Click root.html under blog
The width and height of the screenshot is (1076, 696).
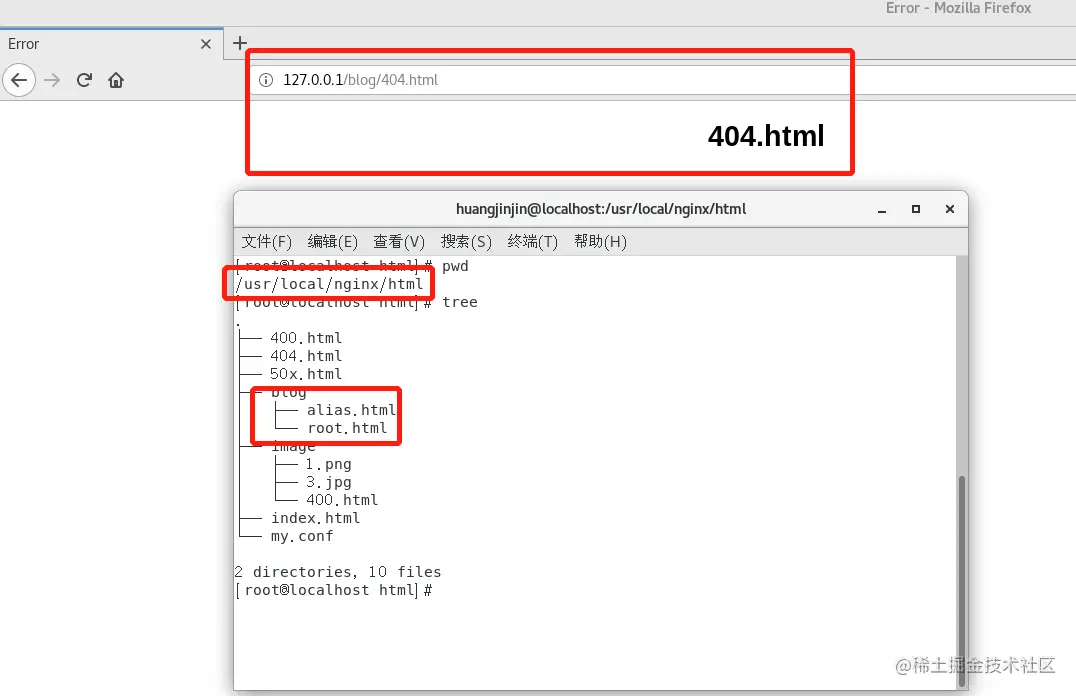(347, 428)
